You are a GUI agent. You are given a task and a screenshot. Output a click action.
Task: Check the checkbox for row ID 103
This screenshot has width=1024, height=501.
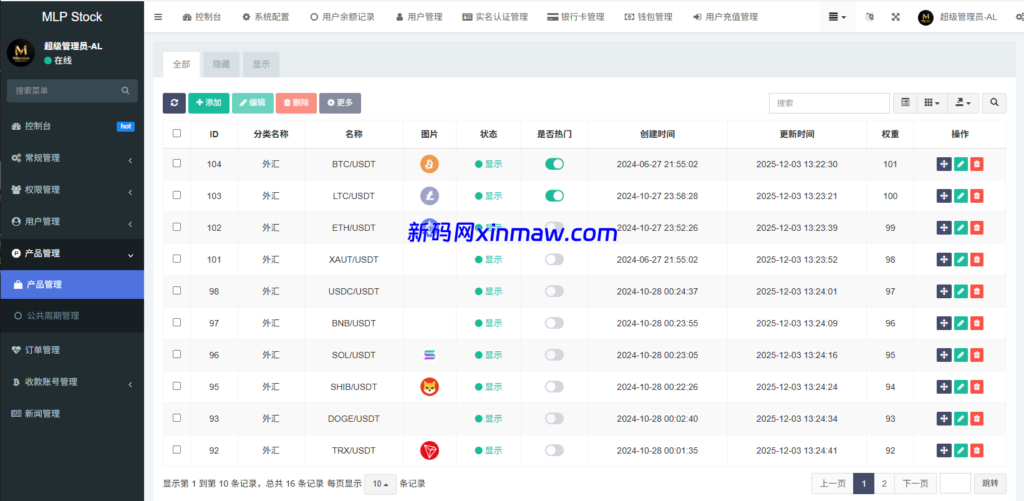[176, 195]
